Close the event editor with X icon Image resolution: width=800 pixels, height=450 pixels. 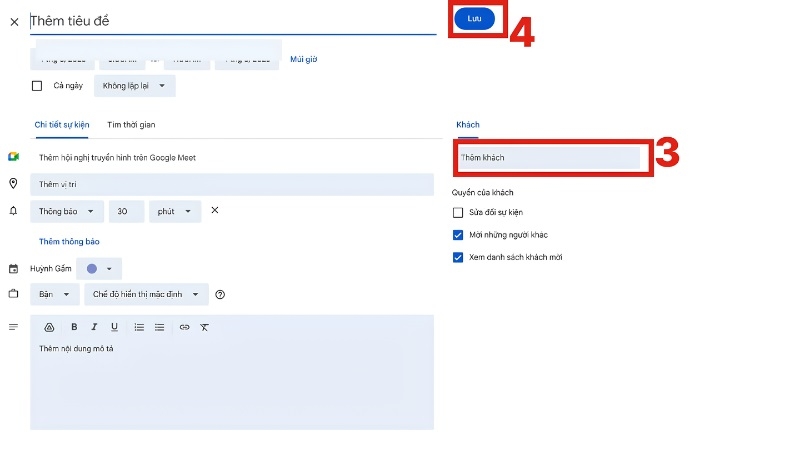pyautogui.click(x=14, y=22)
